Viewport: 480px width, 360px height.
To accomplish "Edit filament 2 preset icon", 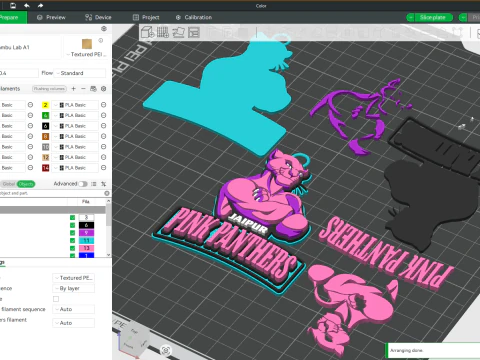I will (x=104, y=105).
